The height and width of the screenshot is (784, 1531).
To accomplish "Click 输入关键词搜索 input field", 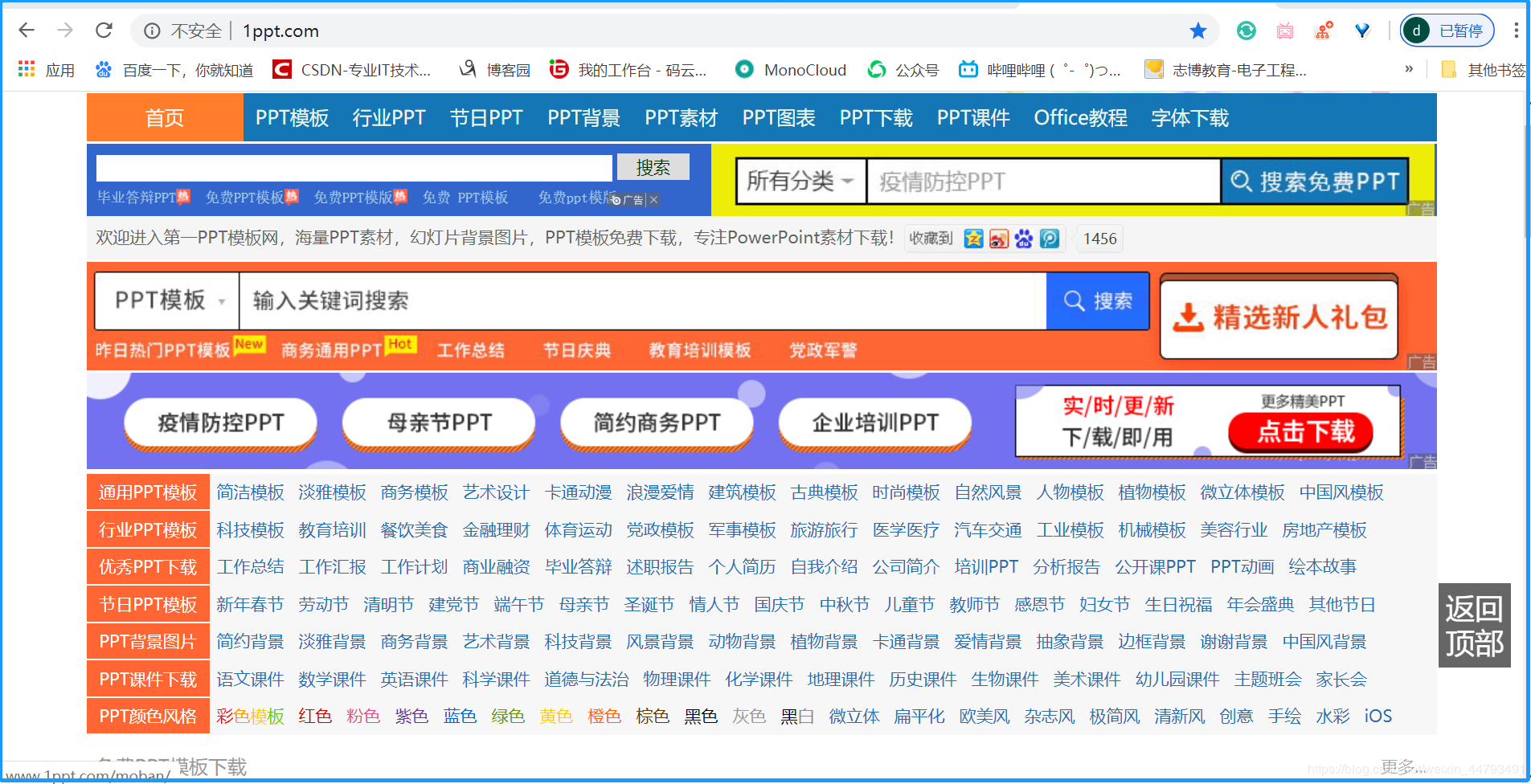I will 643,300.
